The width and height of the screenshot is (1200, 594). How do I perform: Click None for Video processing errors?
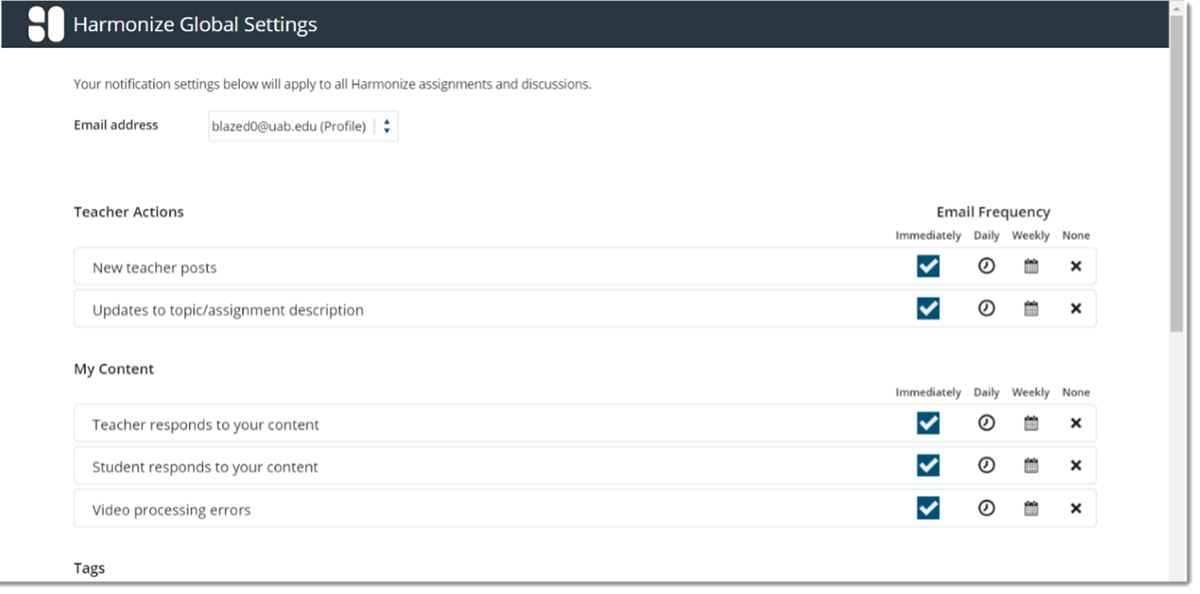pos(1076,508)
